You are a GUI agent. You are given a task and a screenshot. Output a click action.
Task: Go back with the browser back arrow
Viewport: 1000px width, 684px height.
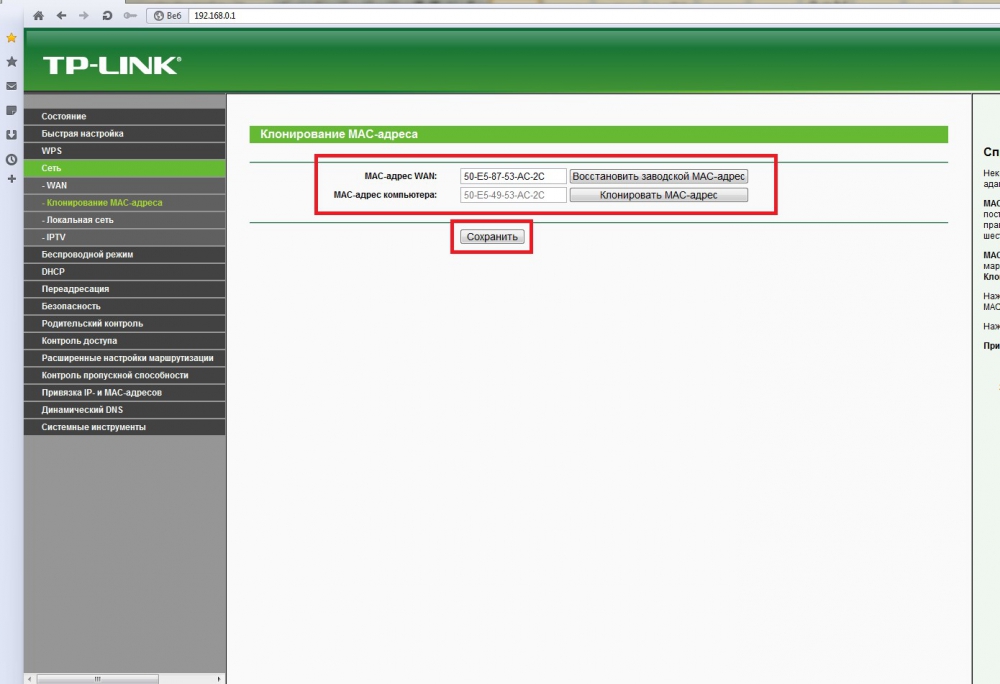[x=62, y=16]
